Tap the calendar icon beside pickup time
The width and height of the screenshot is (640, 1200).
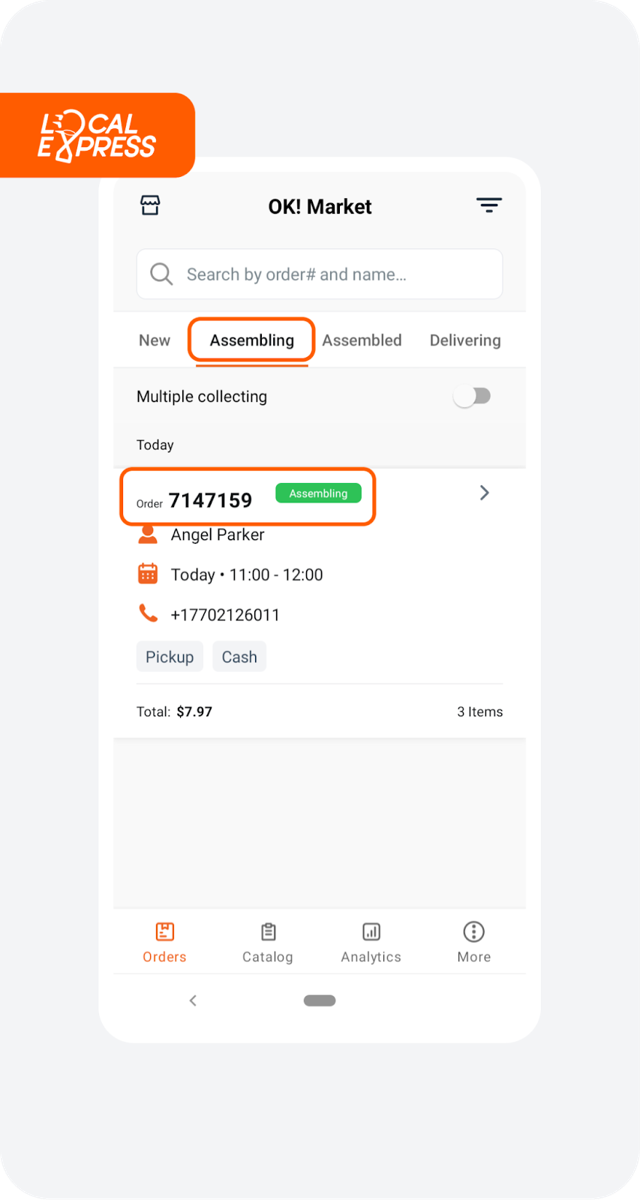coord(148,574)
